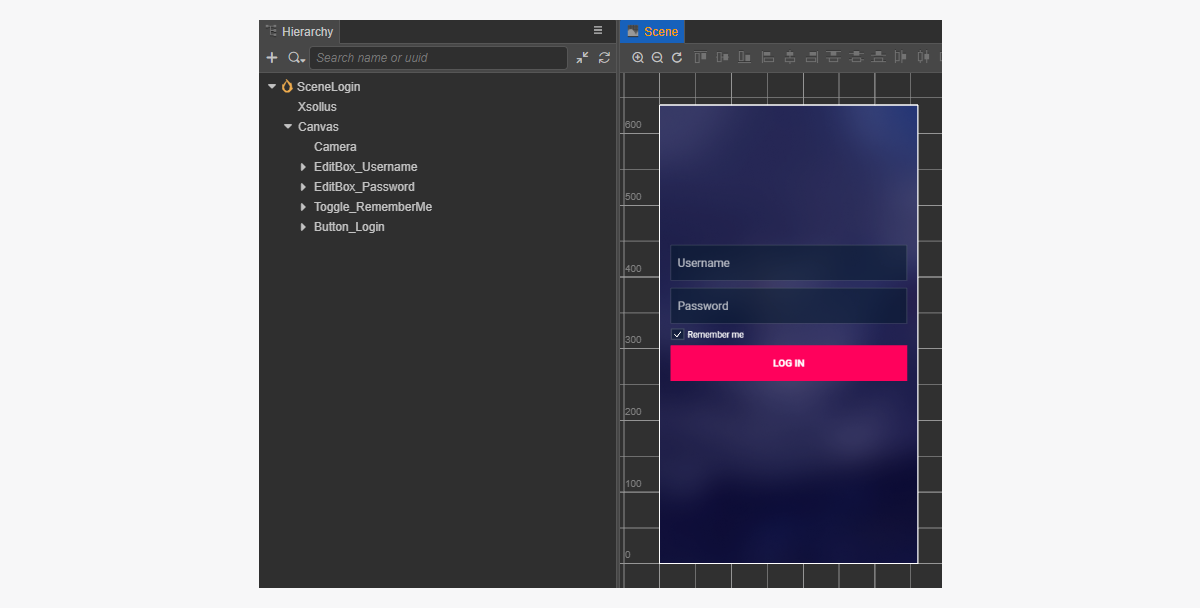Zoom in the Scene view
1200x608 pixels.
[638, 58]
